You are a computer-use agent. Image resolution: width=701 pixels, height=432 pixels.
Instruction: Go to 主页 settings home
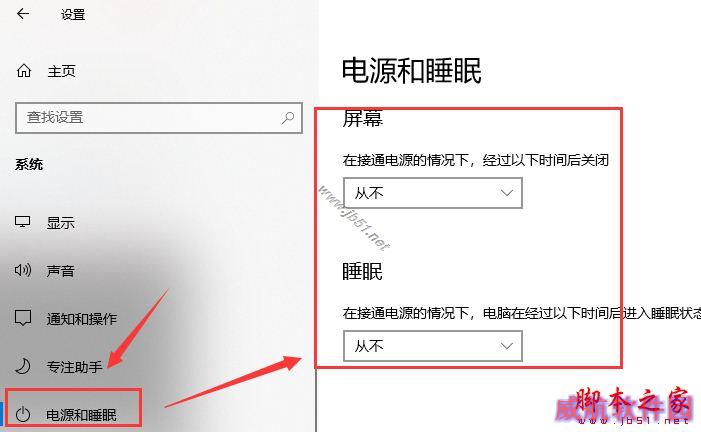(x=61, y=71)
